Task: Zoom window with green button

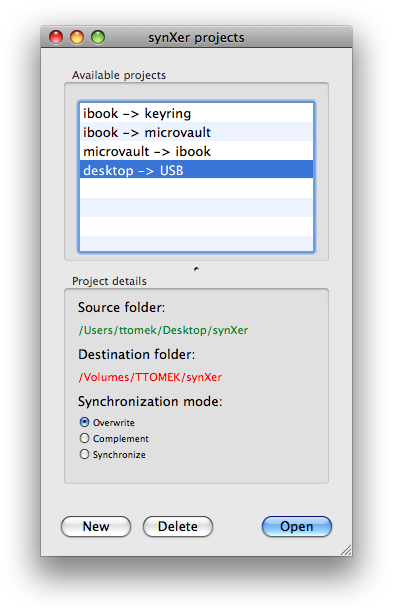Action: 98,37
